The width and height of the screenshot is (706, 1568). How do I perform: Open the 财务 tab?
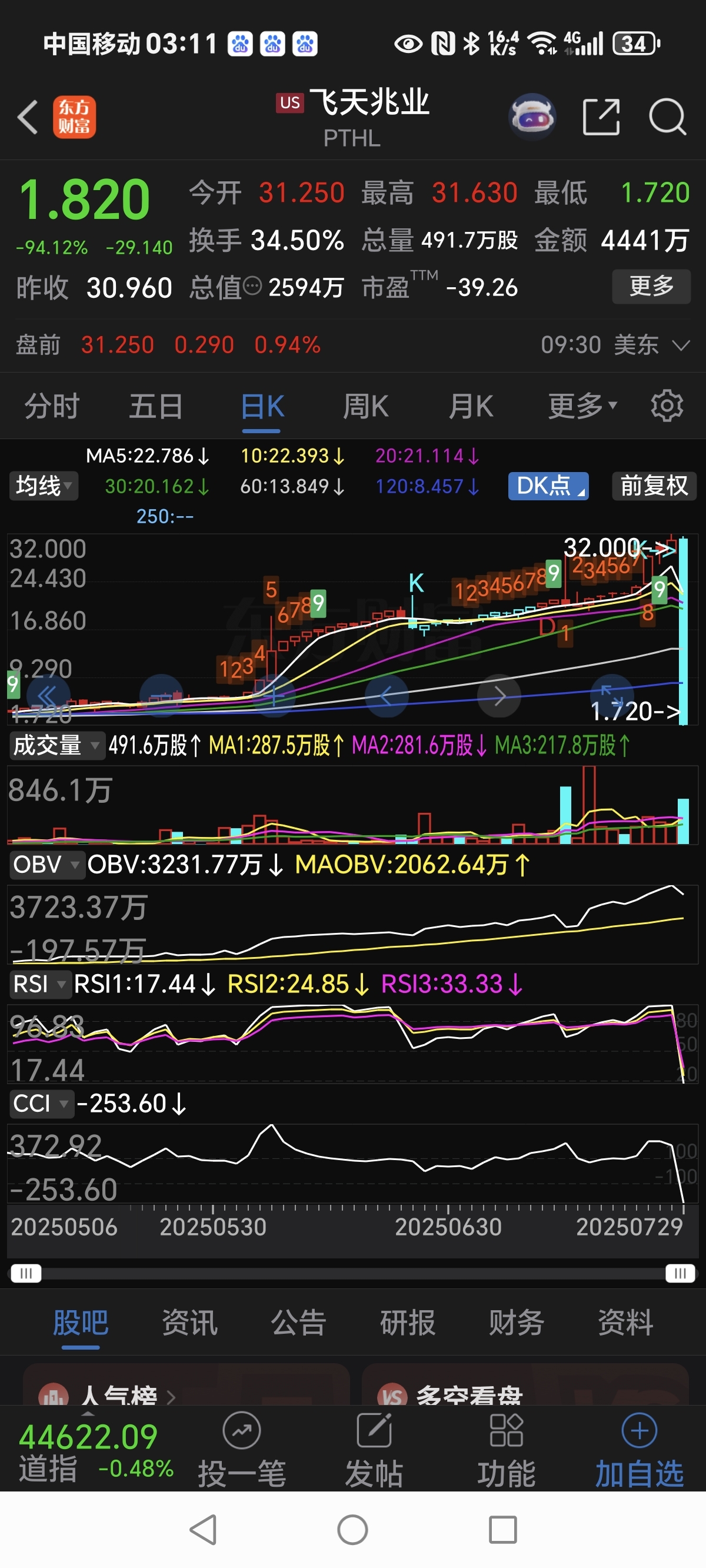pos(516,1322)
